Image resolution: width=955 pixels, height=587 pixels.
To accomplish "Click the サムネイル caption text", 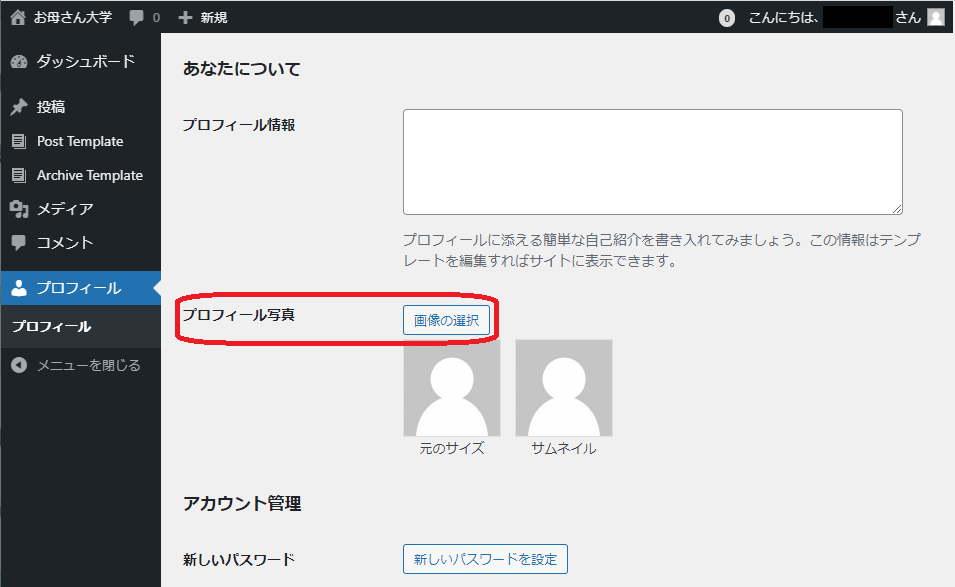I will pos(564,449).
